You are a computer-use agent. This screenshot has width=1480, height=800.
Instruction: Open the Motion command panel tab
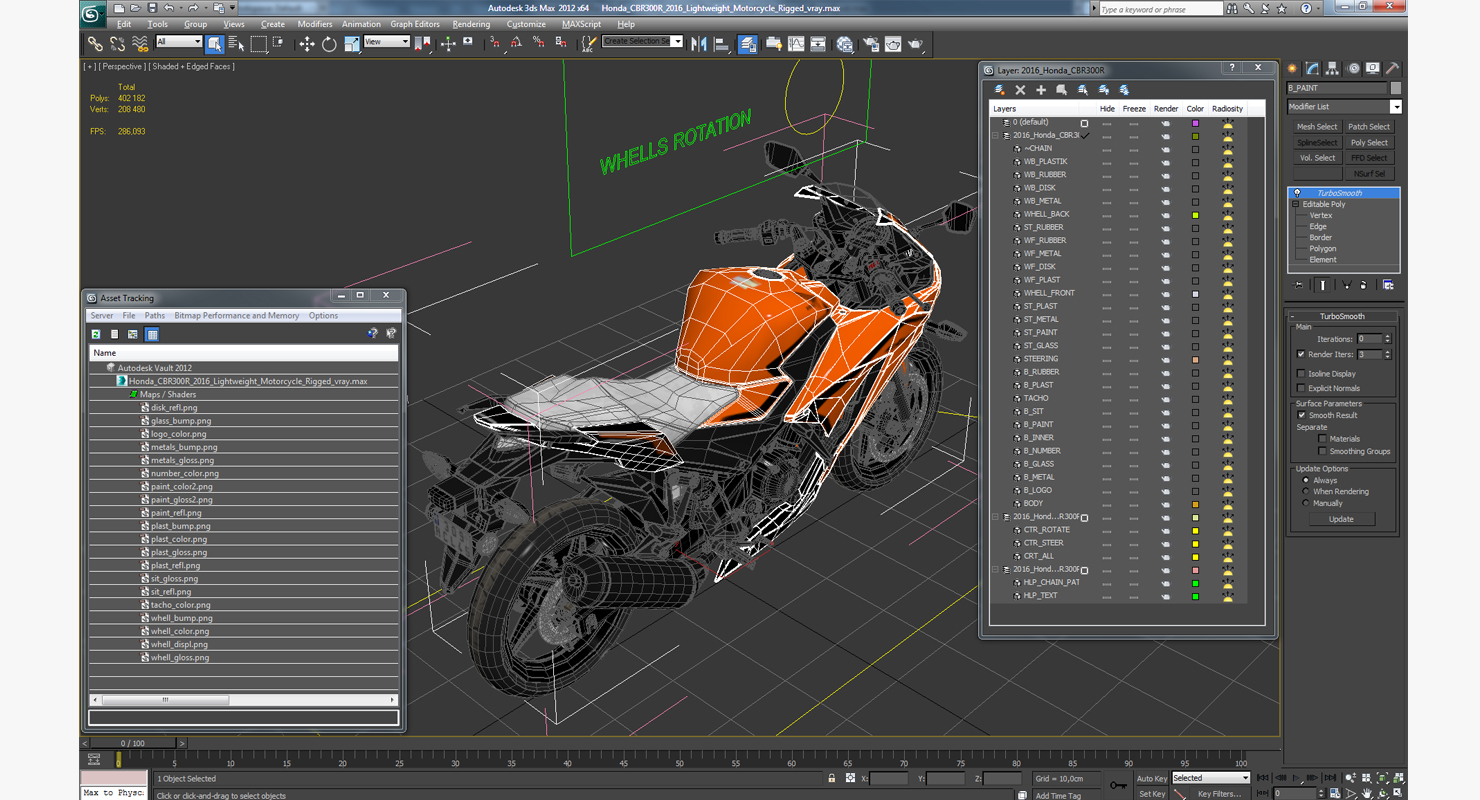click(x=1353, y=69)
